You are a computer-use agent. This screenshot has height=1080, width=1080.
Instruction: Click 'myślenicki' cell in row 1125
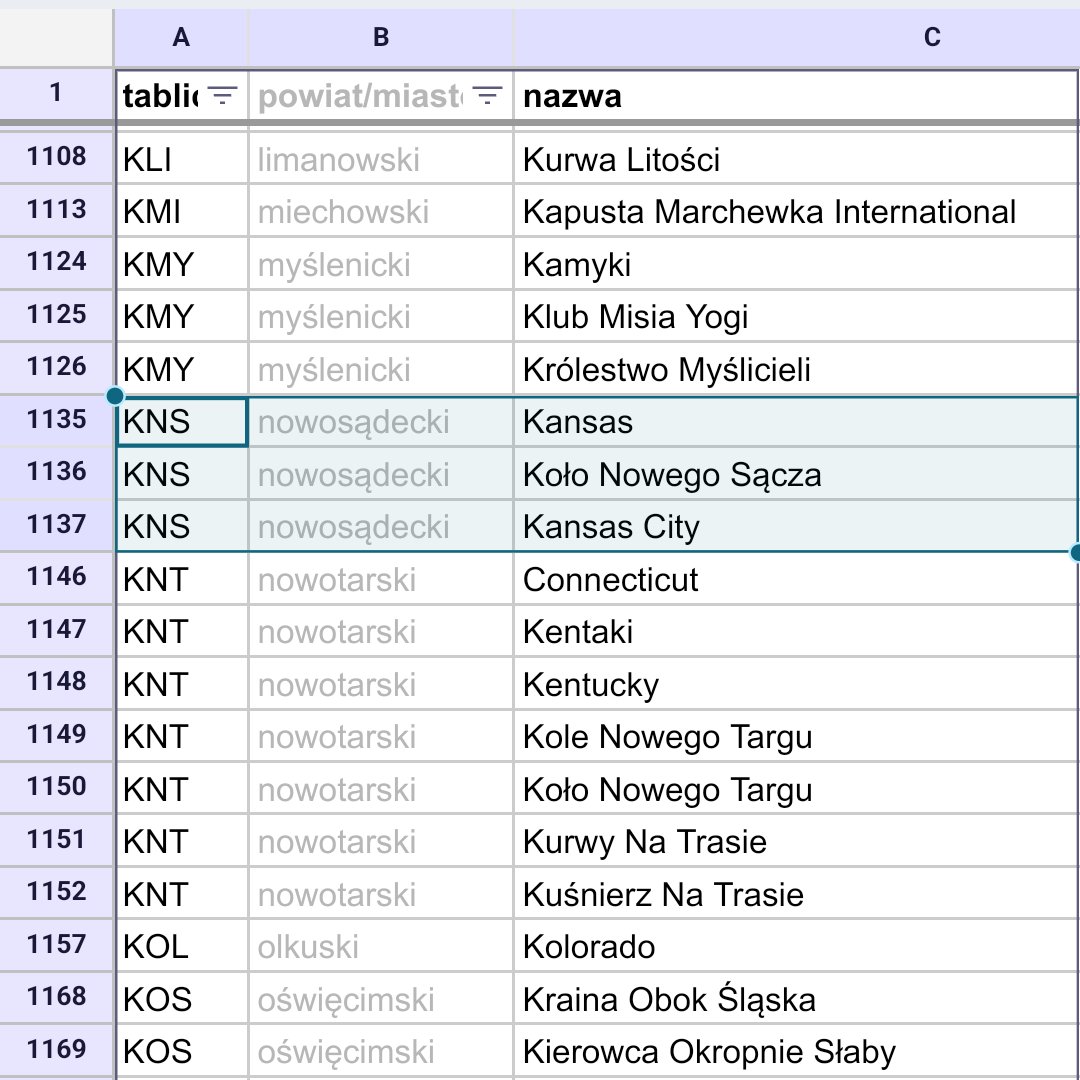tap(381, 317)
